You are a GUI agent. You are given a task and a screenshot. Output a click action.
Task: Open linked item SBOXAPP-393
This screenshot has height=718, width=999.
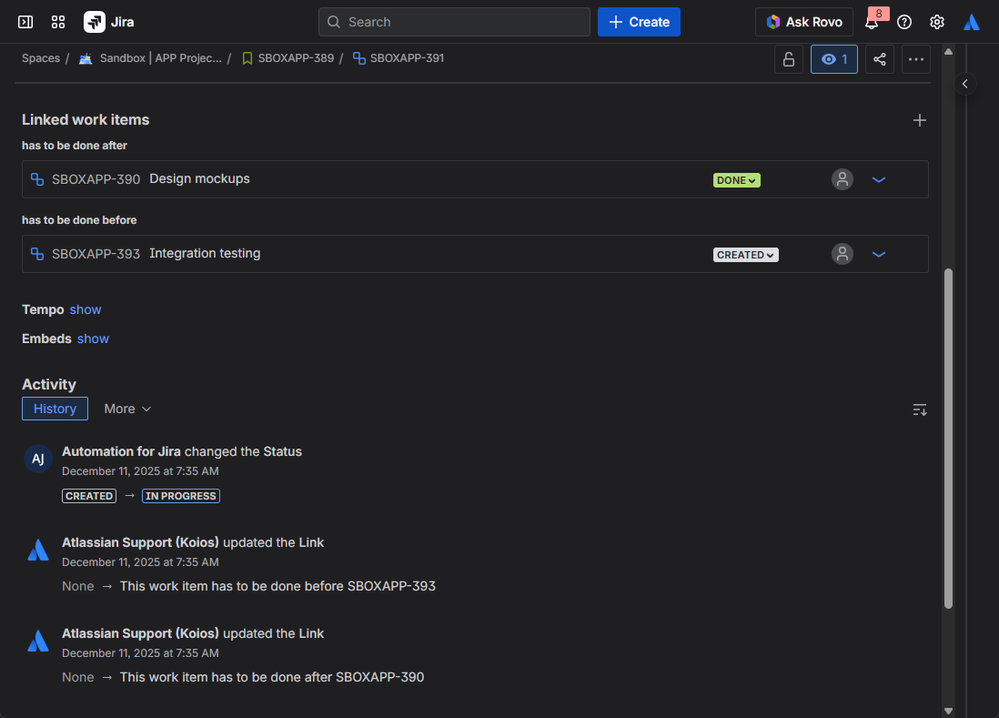pos(96,254)
